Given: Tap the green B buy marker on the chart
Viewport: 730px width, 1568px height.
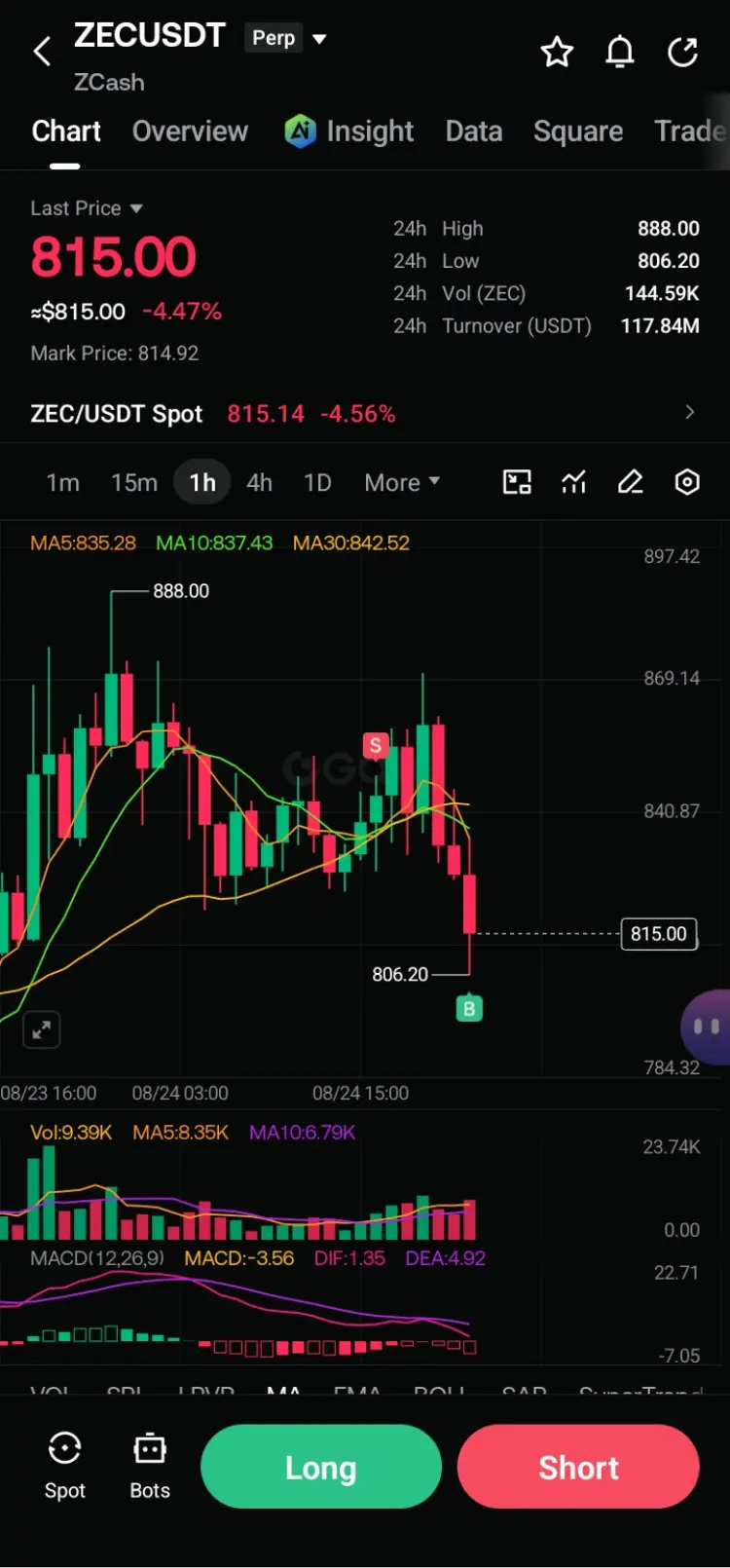Looking at the screenshot, I should pos(469,1009).
